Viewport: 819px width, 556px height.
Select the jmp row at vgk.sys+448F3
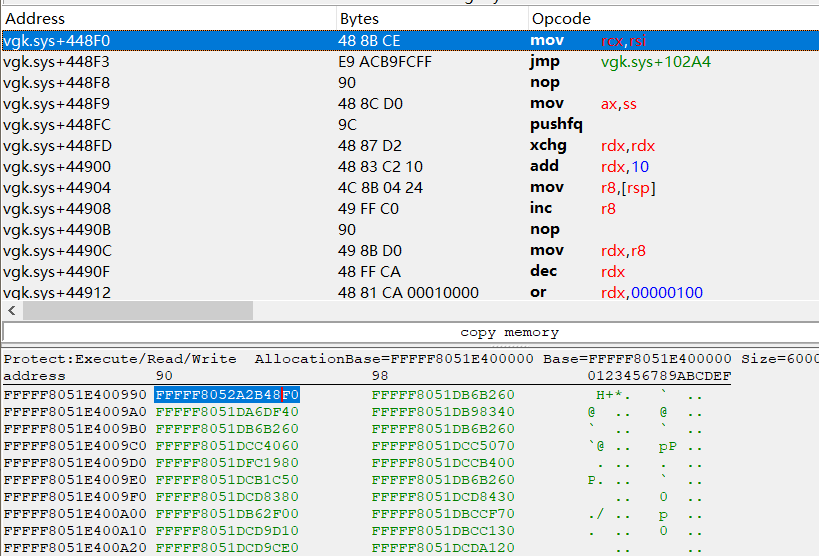pos(410,62)
